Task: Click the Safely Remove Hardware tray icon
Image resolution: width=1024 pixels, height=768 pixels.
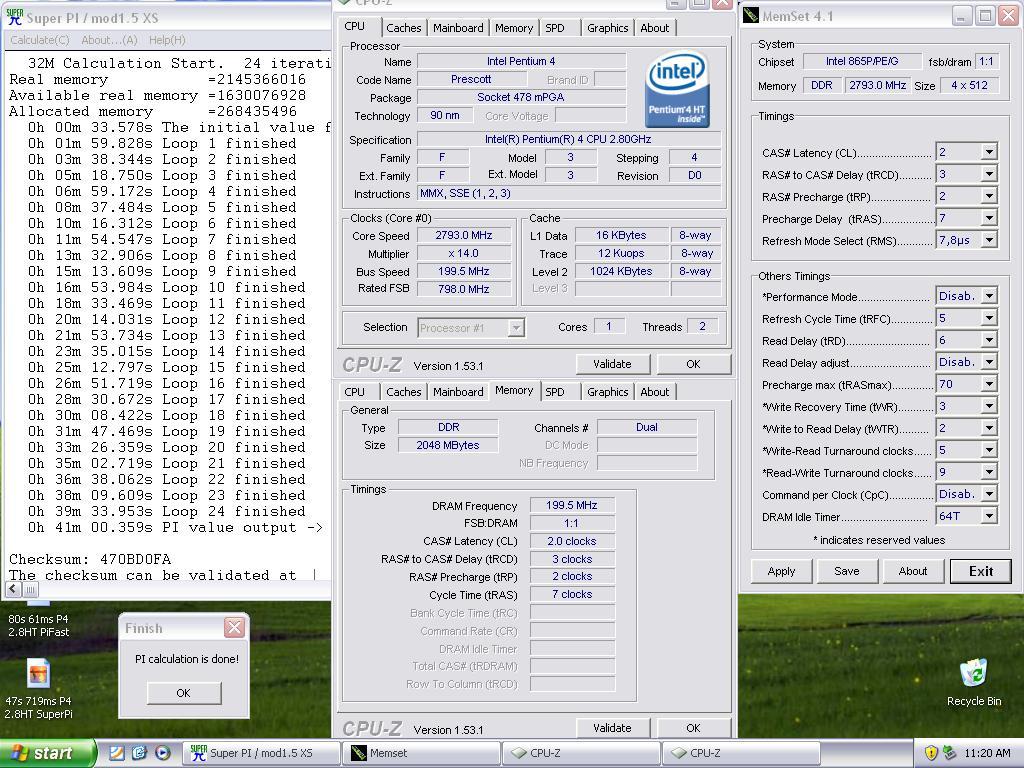Action: coord(950,753)
